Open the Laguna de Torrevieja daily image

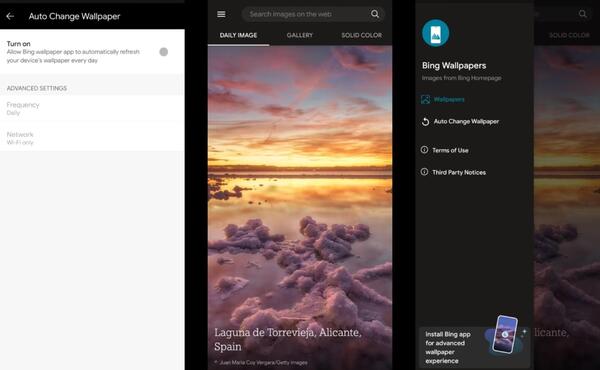point(300,207)
